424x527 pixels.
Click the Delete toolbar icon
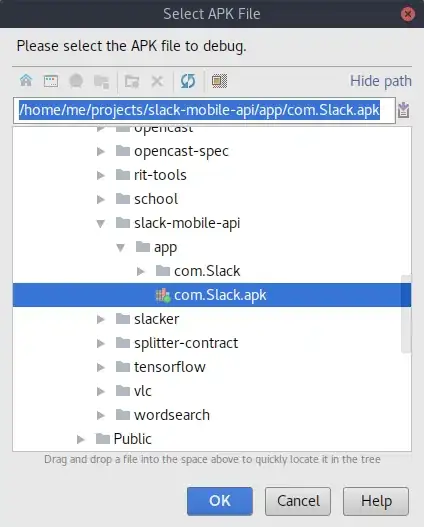click(x=157, y=81)
